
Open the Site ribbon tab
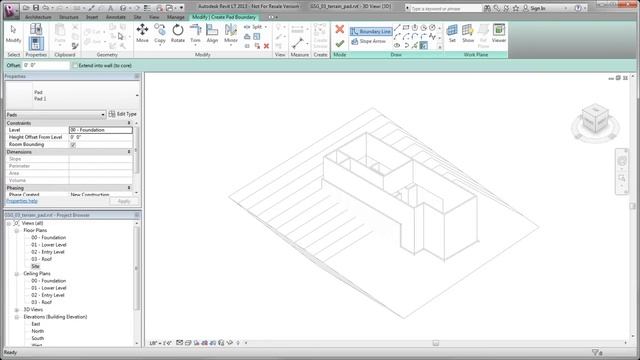[137, 17]
